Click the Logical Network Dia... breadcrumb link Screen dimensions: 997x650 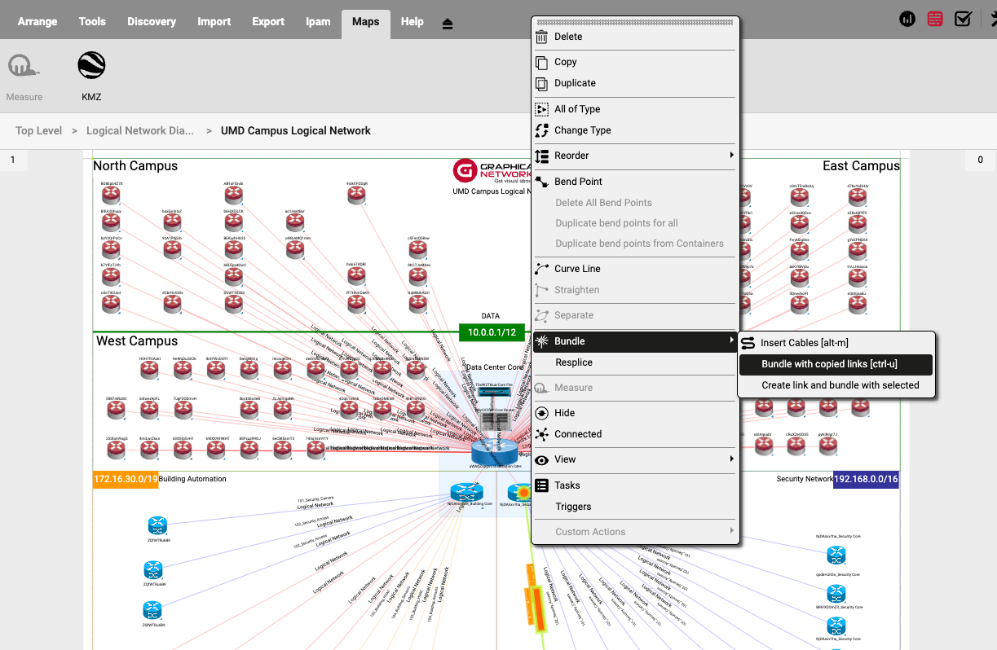tap(140, 131)
